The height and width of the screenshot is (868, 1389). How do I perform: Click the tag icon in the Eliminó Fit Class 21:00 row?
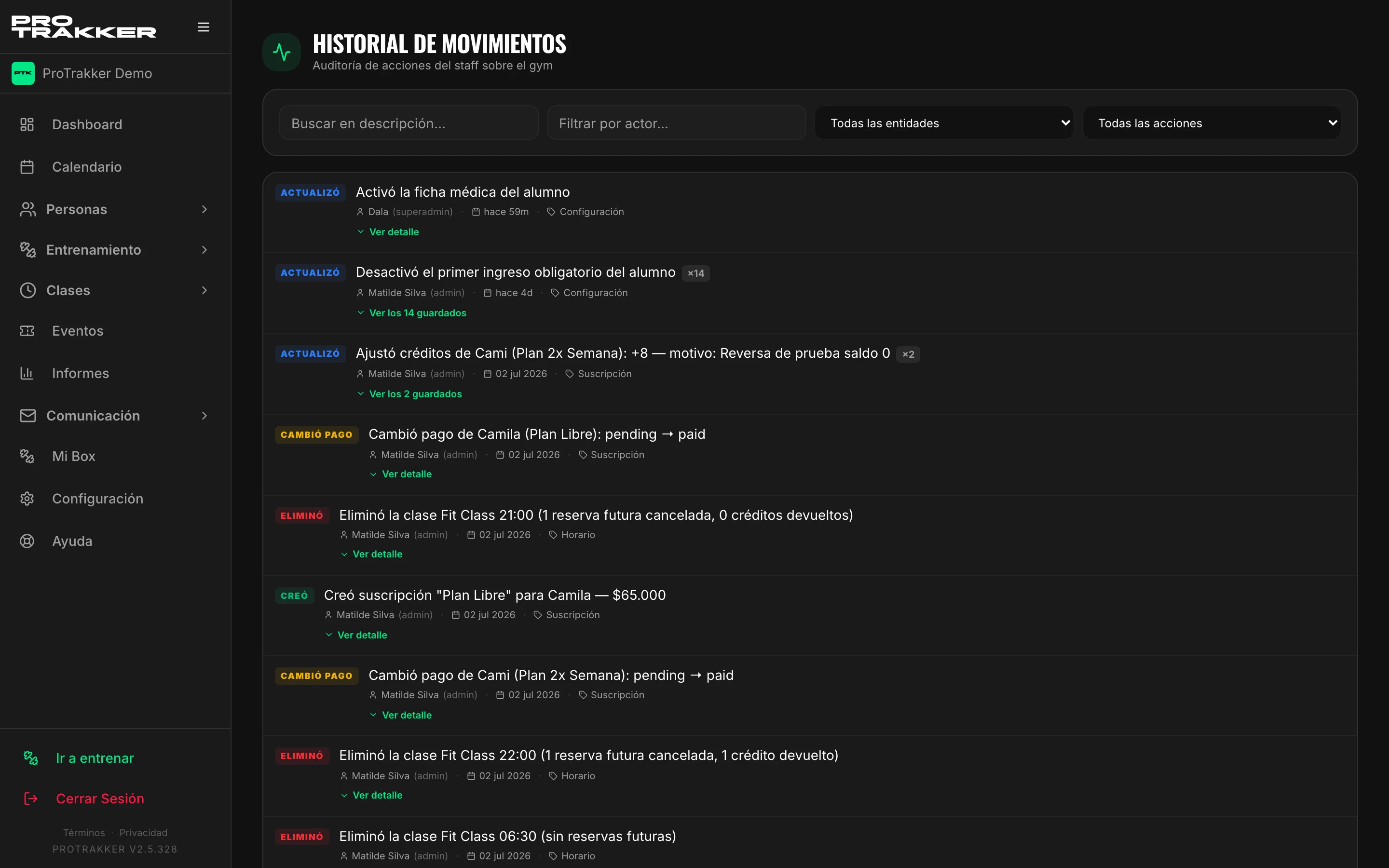553,535
